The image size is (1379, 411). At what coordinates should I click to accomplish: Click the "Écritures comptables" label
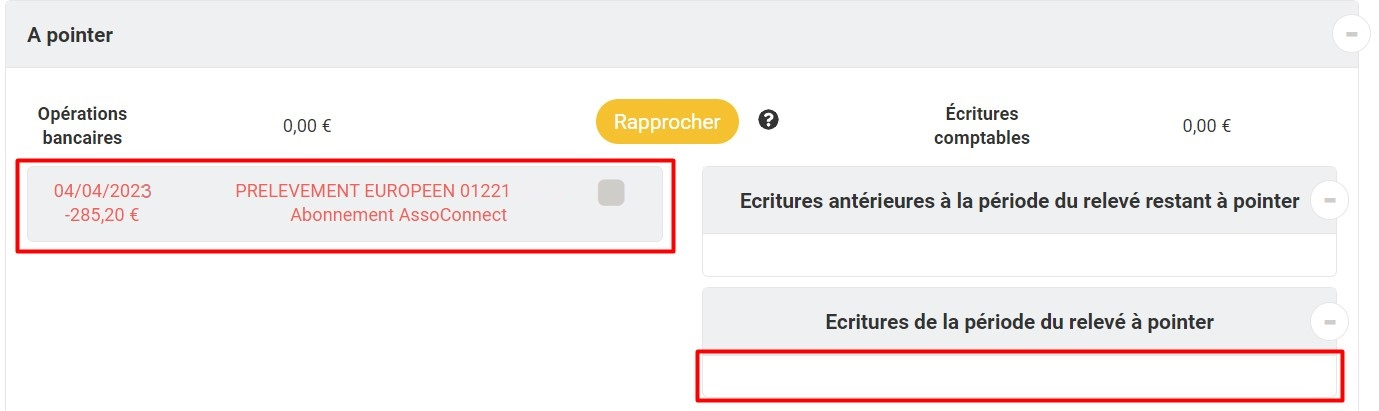[x=981, y=126]
